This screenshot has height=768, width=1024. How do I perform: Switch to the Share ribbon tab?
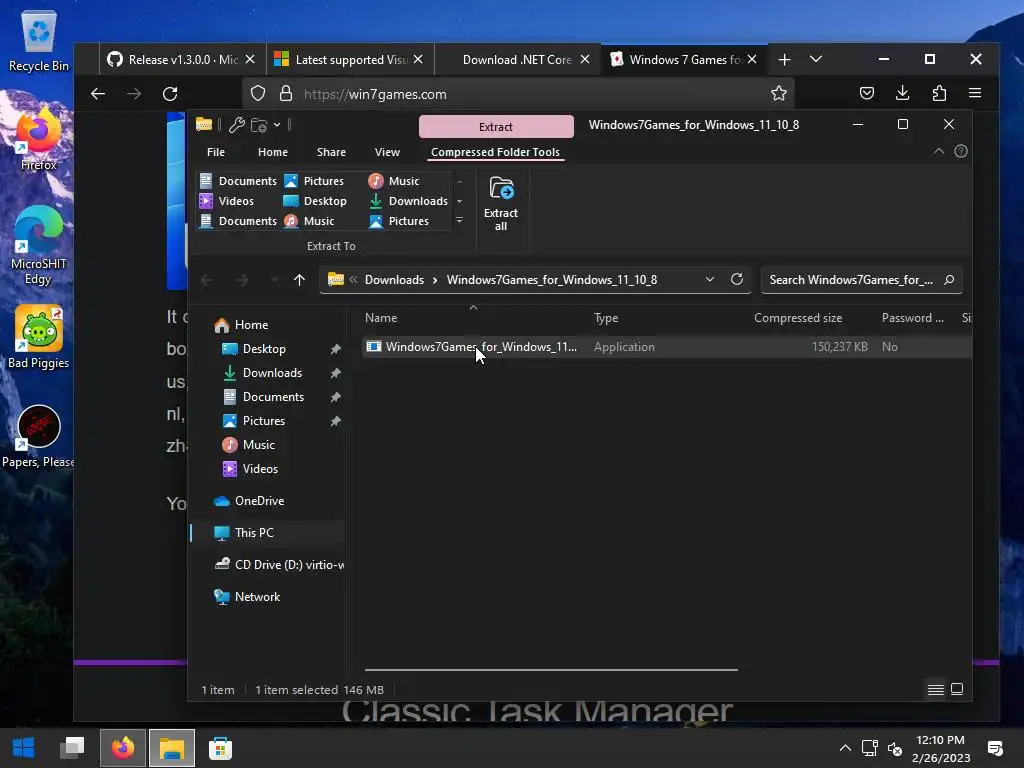pyautogui.click(x=331, y=152)
